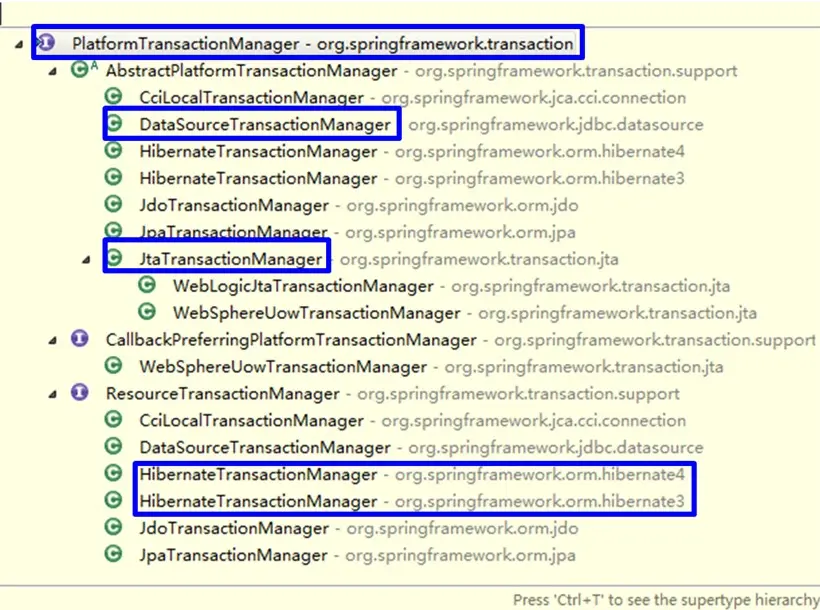This screenshot has width=820, height=610.
Task: Collapse the CallbackPreferringPlatformTransactionManager node
Action: (52, 341)
